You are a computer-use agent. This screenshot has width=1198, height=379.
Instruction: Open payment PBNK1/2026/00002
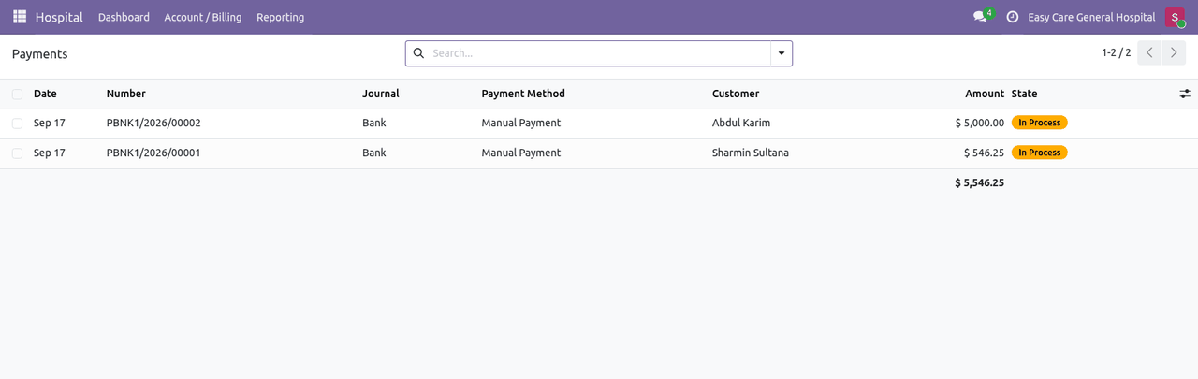click(x=154, y=122)
